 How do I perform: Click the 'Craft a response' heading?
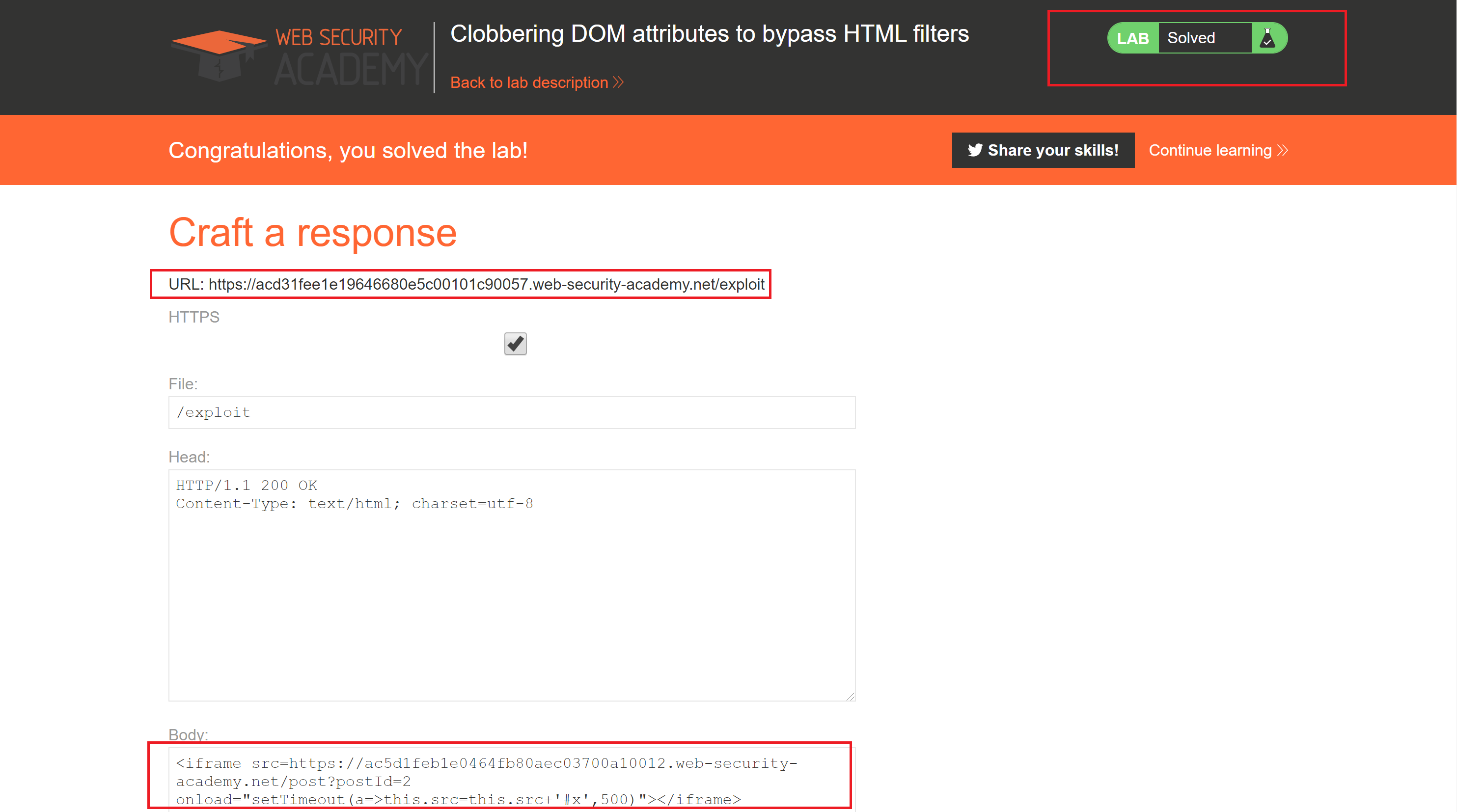tap(313, 232)
